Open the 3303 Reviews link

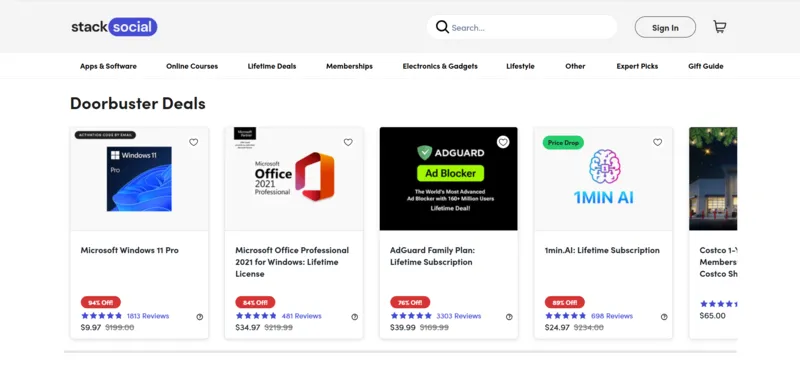coord(459,316)
